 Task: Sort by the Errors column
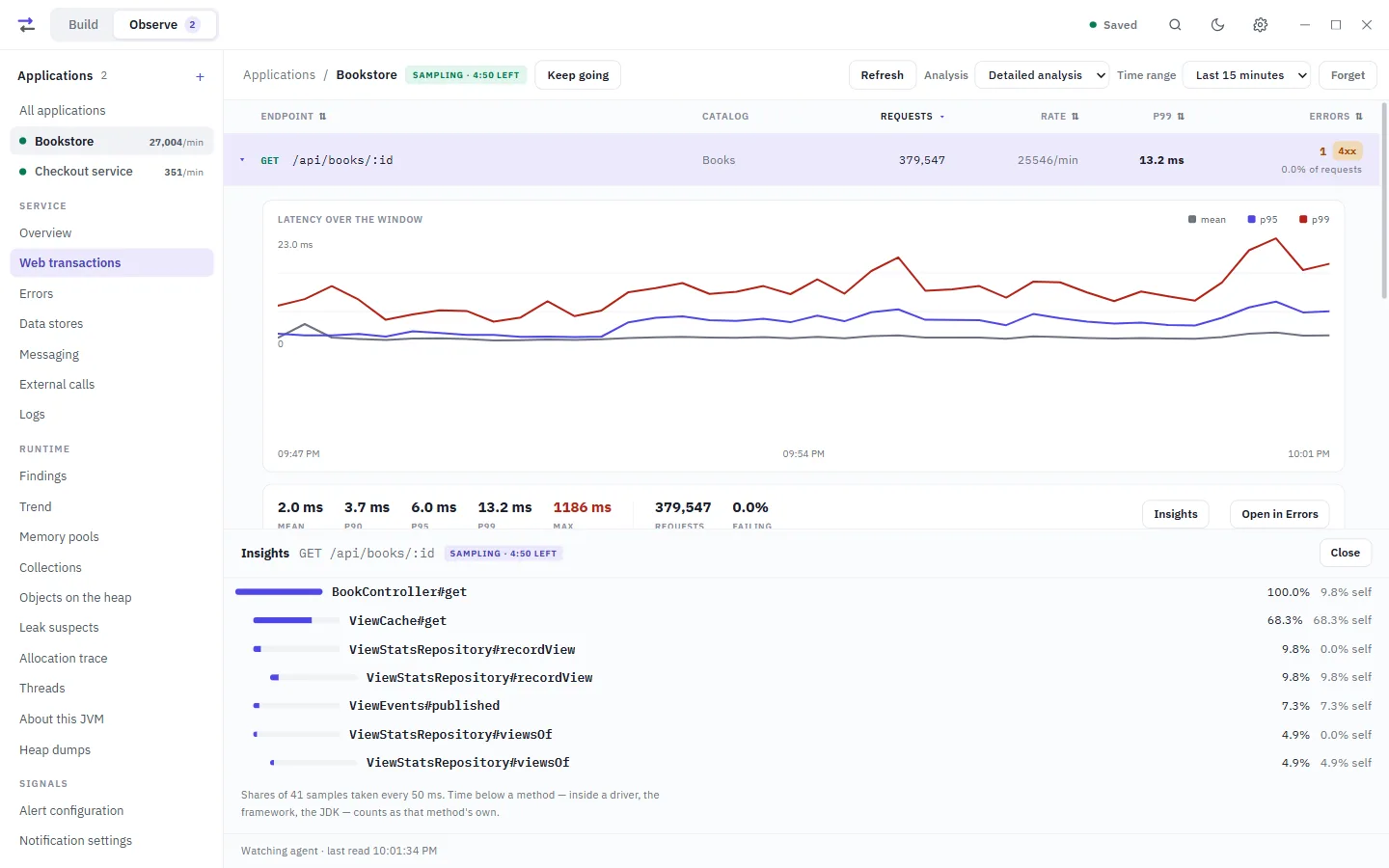tap(1335, 117)
